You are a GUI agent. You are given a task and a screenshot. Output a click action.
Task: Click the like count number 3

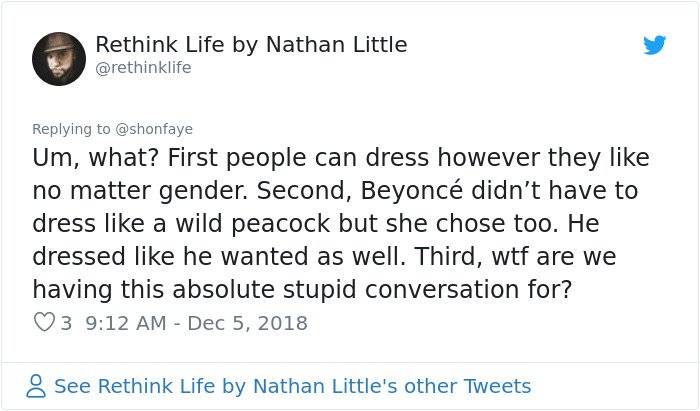(66, 323)
